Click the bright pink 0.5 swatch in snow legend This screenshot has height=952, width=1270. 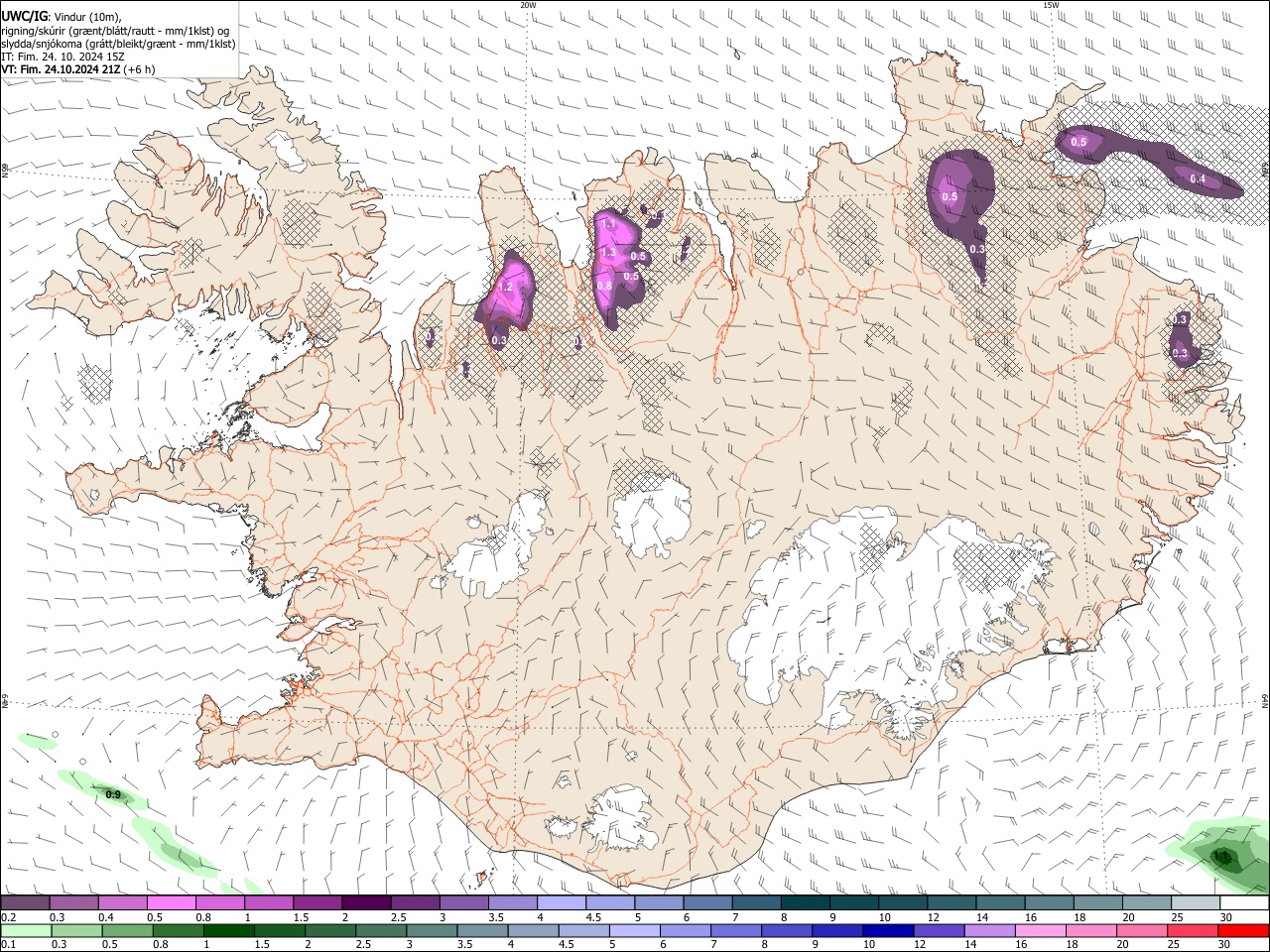point(171,903)
